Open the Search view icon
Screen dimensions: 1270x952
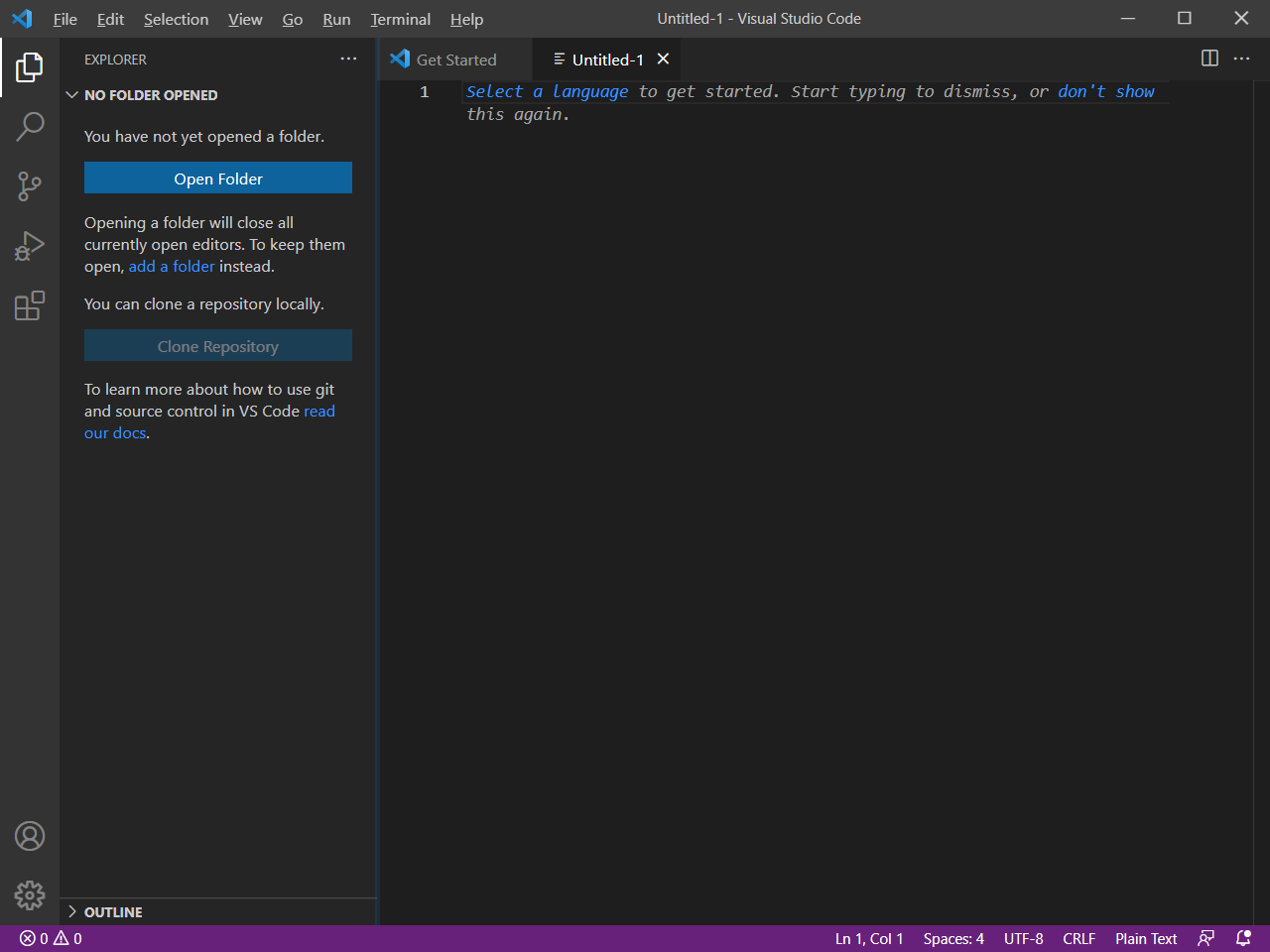30,127
